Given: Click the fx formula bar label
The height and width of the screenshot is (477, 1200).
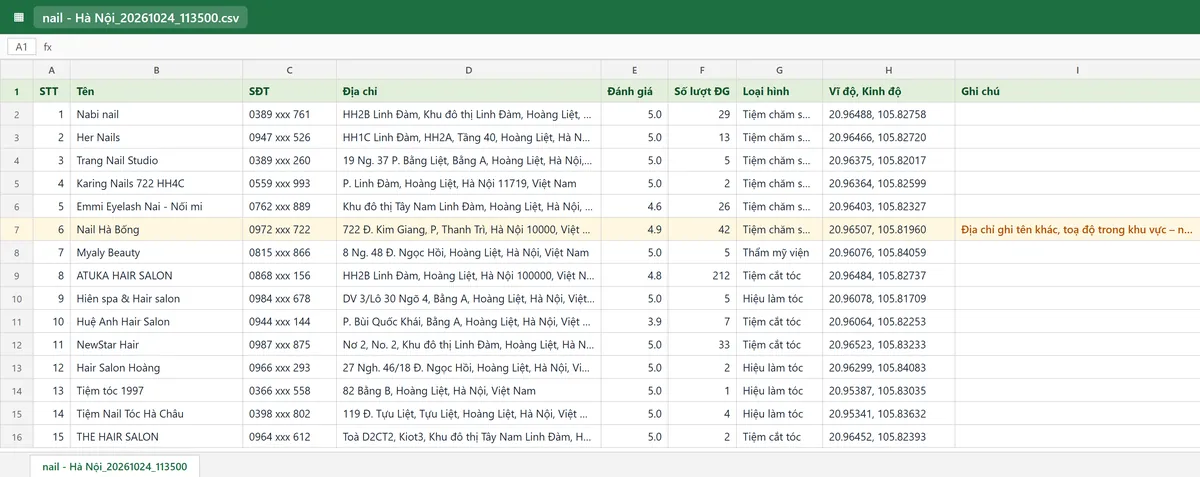Looking at the screenshot, I should point(47,47).
